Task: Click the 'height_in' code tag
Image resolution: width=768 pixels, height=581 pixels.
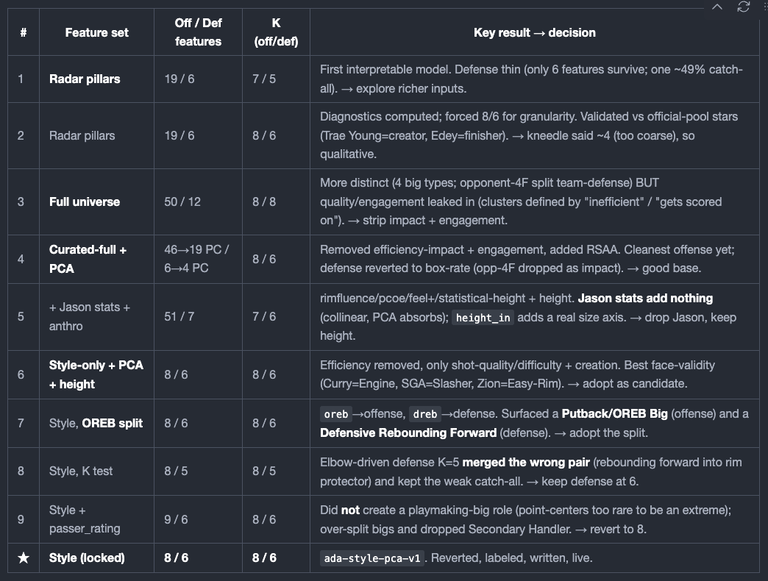Action: click(483, 318)
